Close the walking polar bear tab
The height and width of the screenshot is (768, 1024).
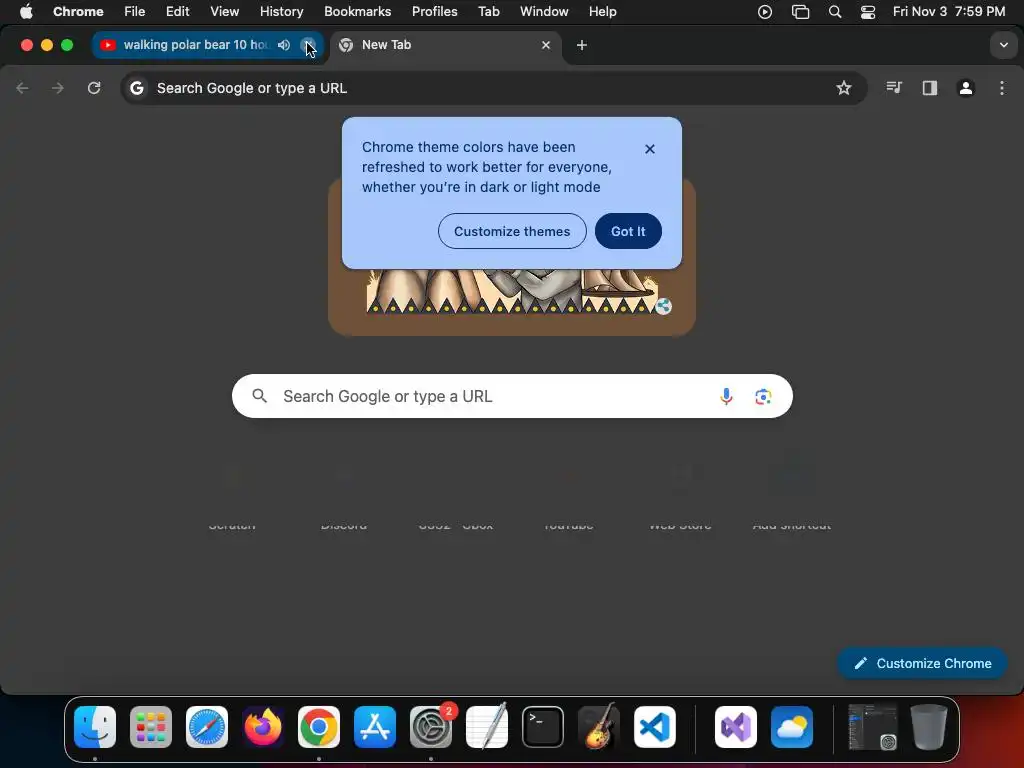308,45
